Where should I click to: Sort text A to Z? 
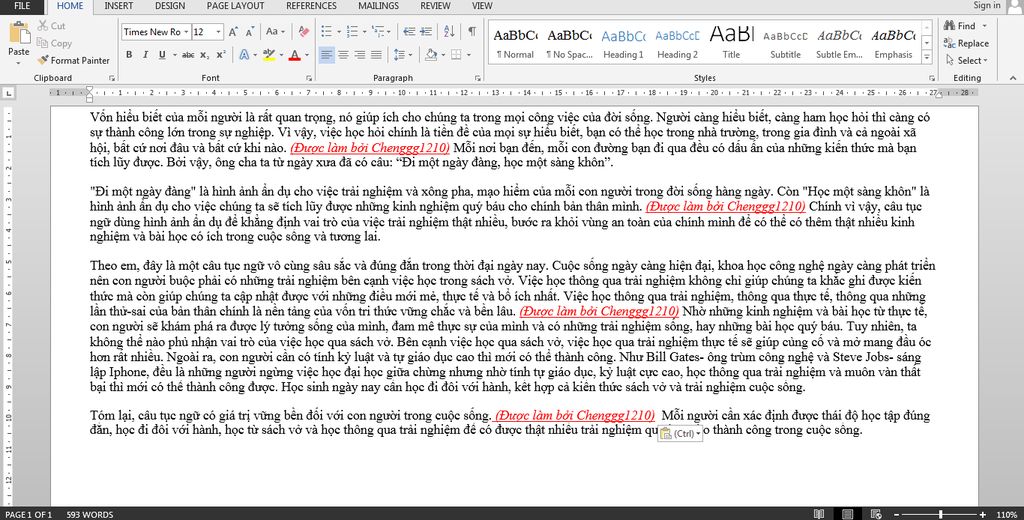(x=449, y=31)
